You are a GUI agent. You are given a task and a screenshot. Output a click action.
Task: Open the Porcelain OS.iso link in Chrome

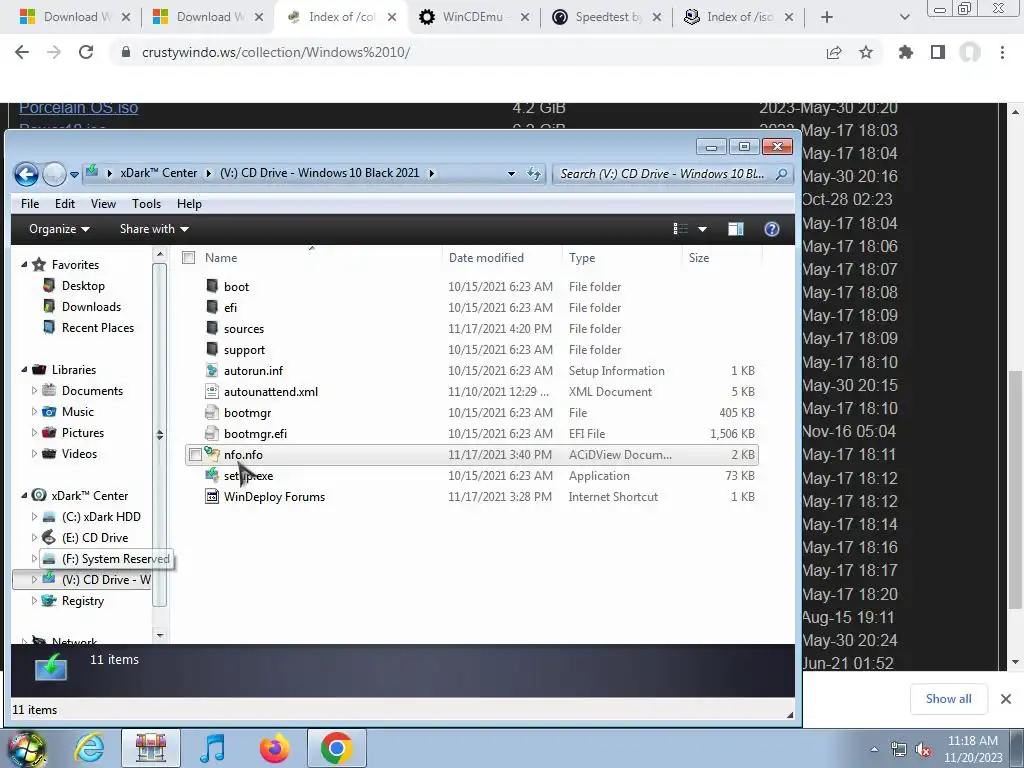[x=78, y=108]
